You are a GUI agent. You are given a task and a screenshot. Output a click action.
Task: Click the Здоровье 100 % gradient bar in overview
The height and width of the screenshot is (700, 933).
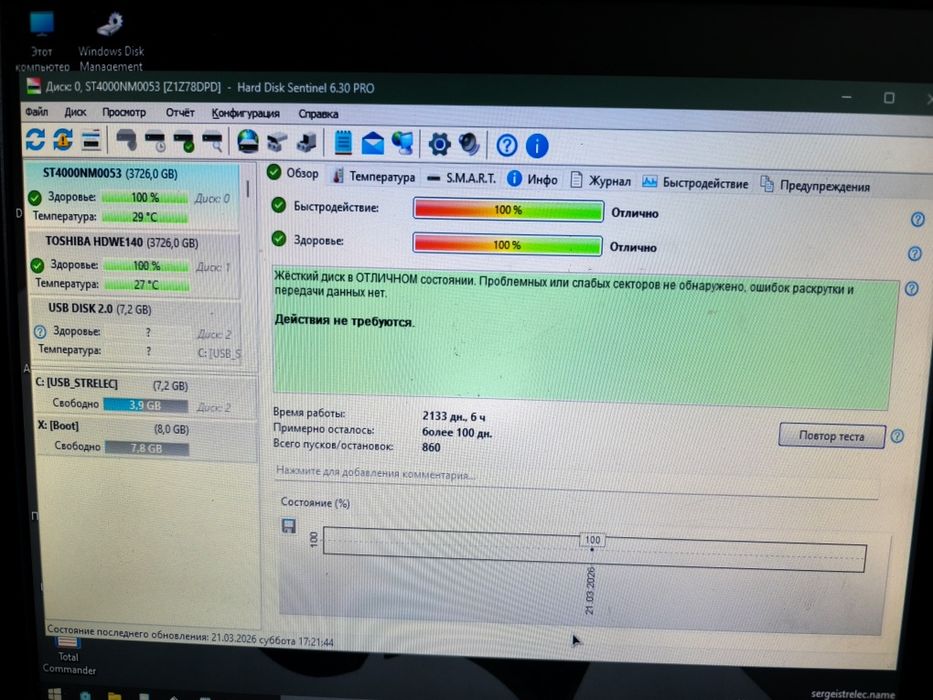pyautogui.click(x=507, y=245)
